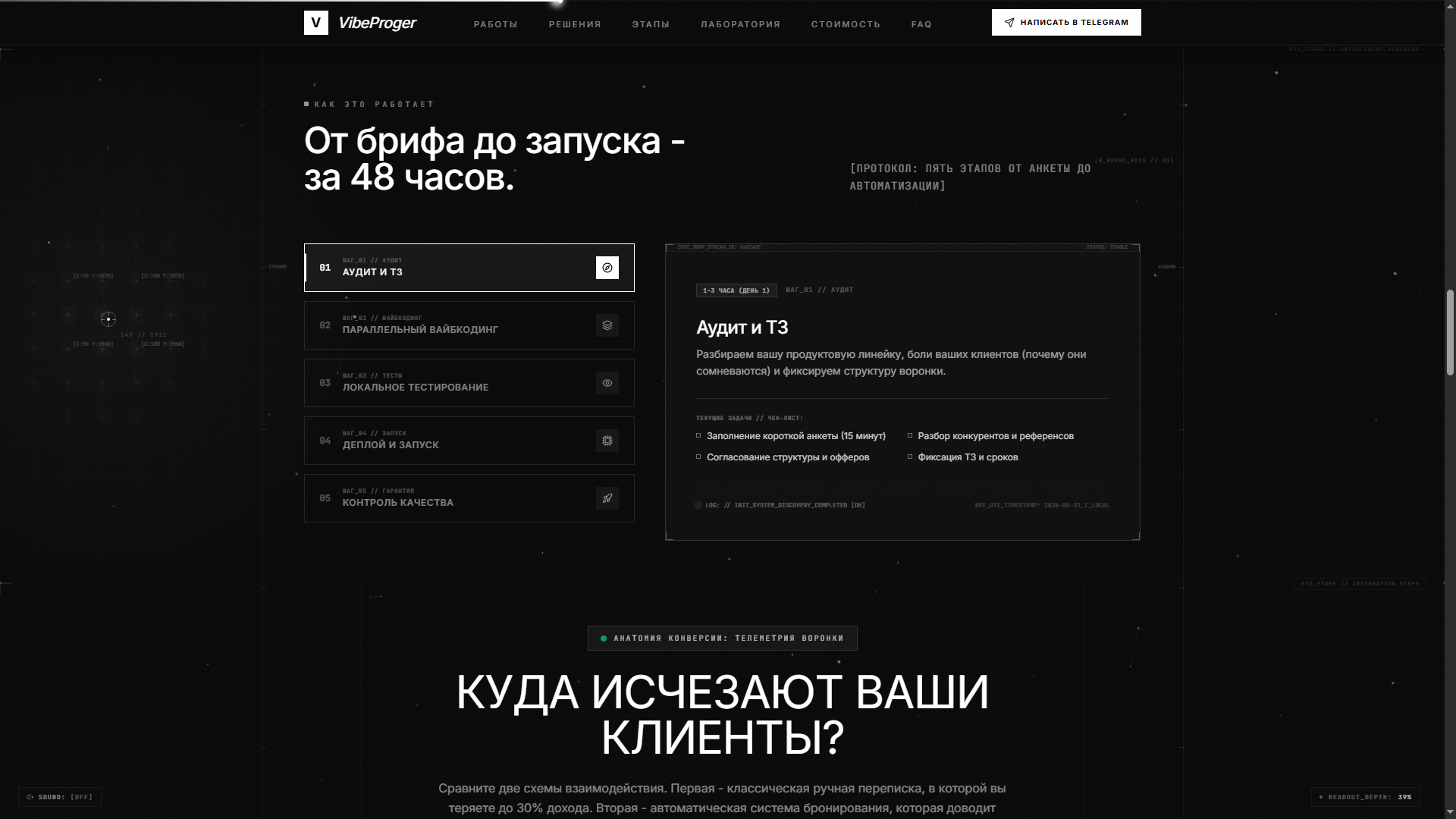Viewport: 1456px width, 819px height.
Task: Click checklist box for Разбор конкурентов и референсов
Action: tap(910, 435)
